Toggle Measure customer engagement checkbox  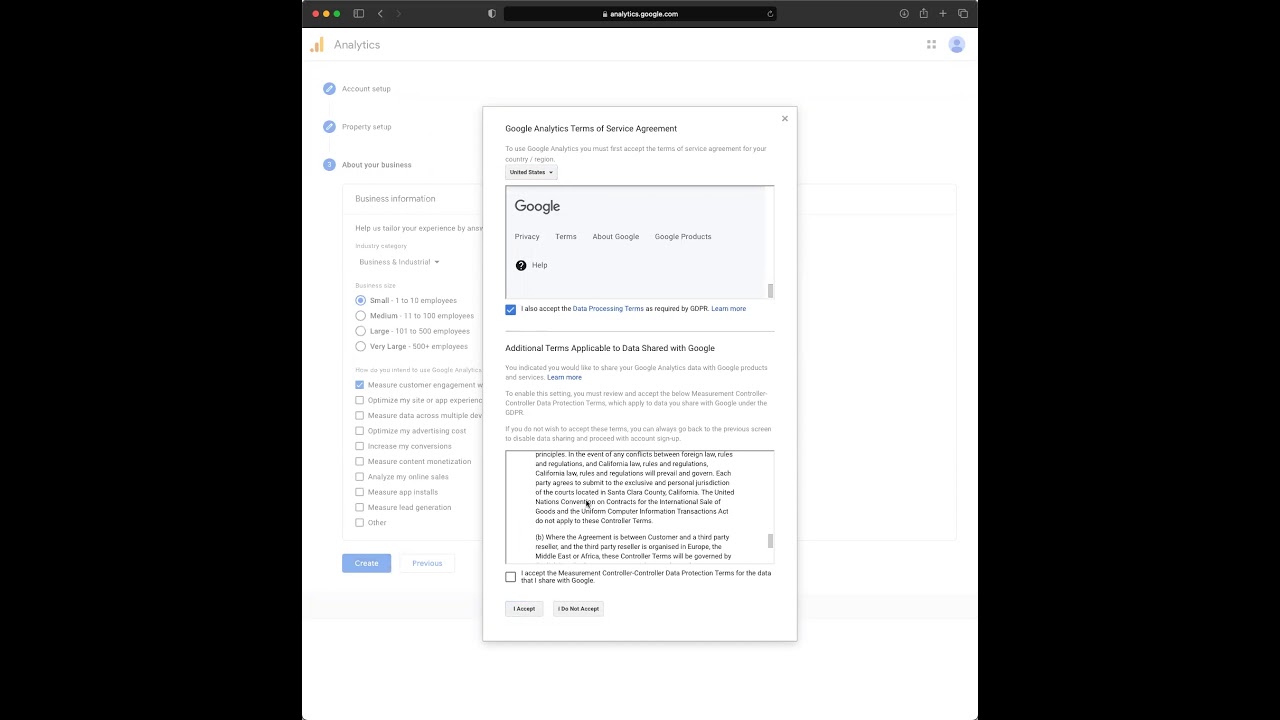[x=360, y=385]
